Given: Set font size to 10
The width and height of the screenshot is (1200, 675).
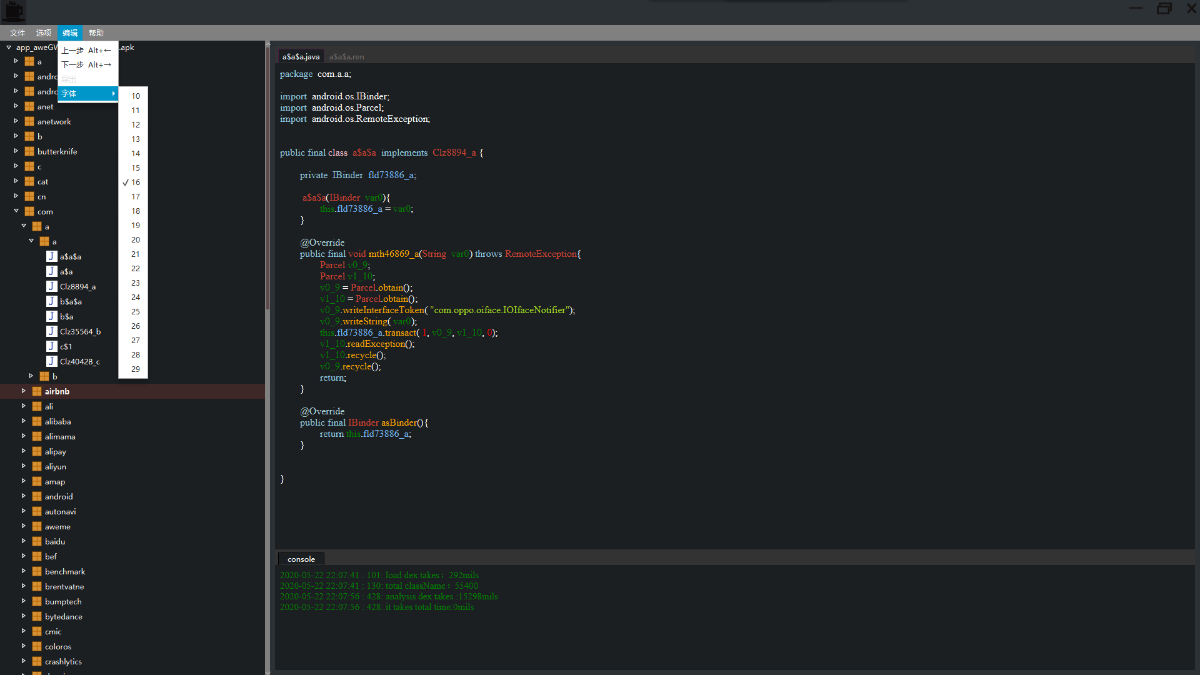Looking at the screenshot, I should [x=133, y=96].
